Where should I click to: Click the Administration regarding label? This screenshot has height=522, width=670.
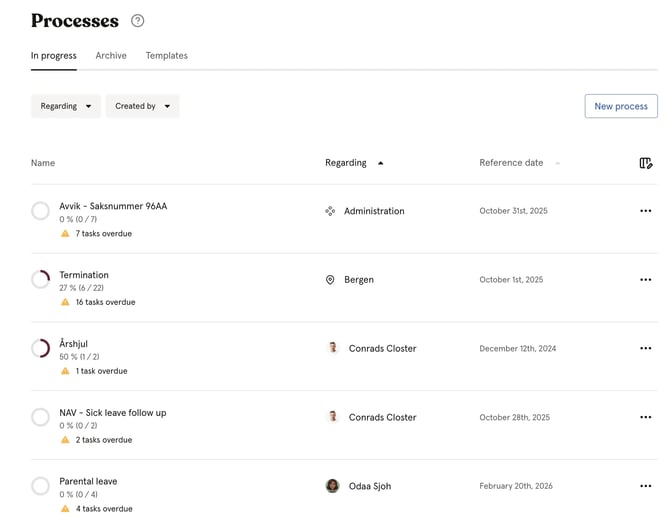click(x=374, y=211)
